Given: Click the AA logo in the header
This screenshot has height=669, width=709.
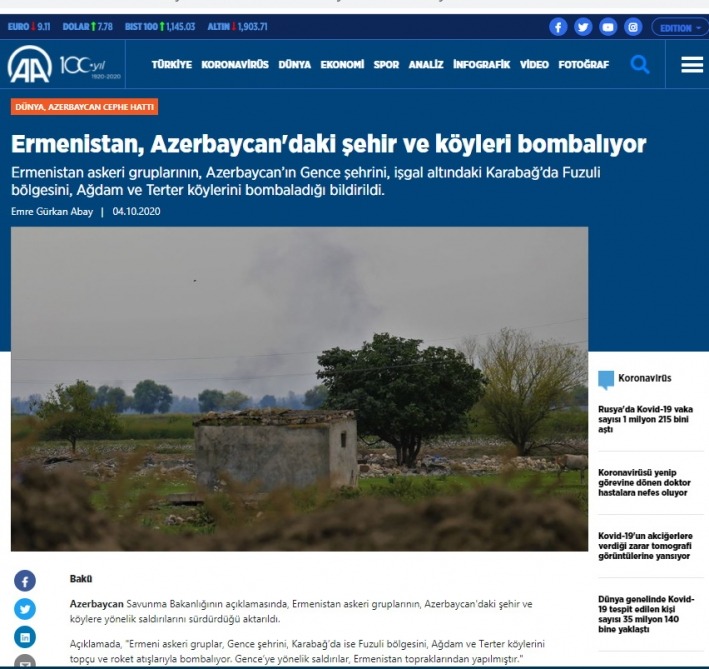Looking at the screenshot, I should click(30, 66).
